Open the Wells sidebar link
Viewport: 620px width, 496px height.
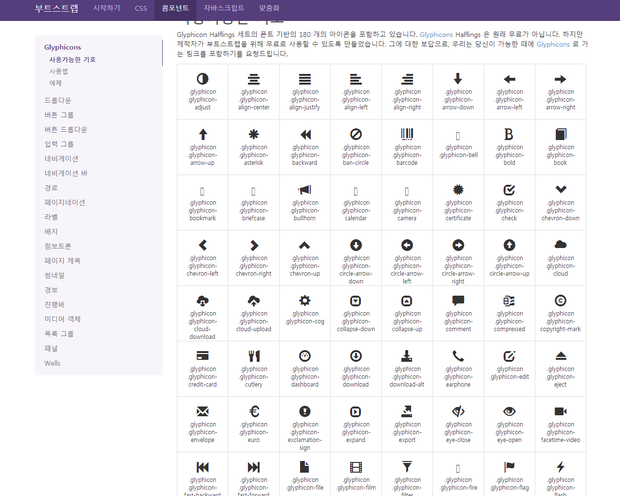pyautogui.click(x=52, y=363)
